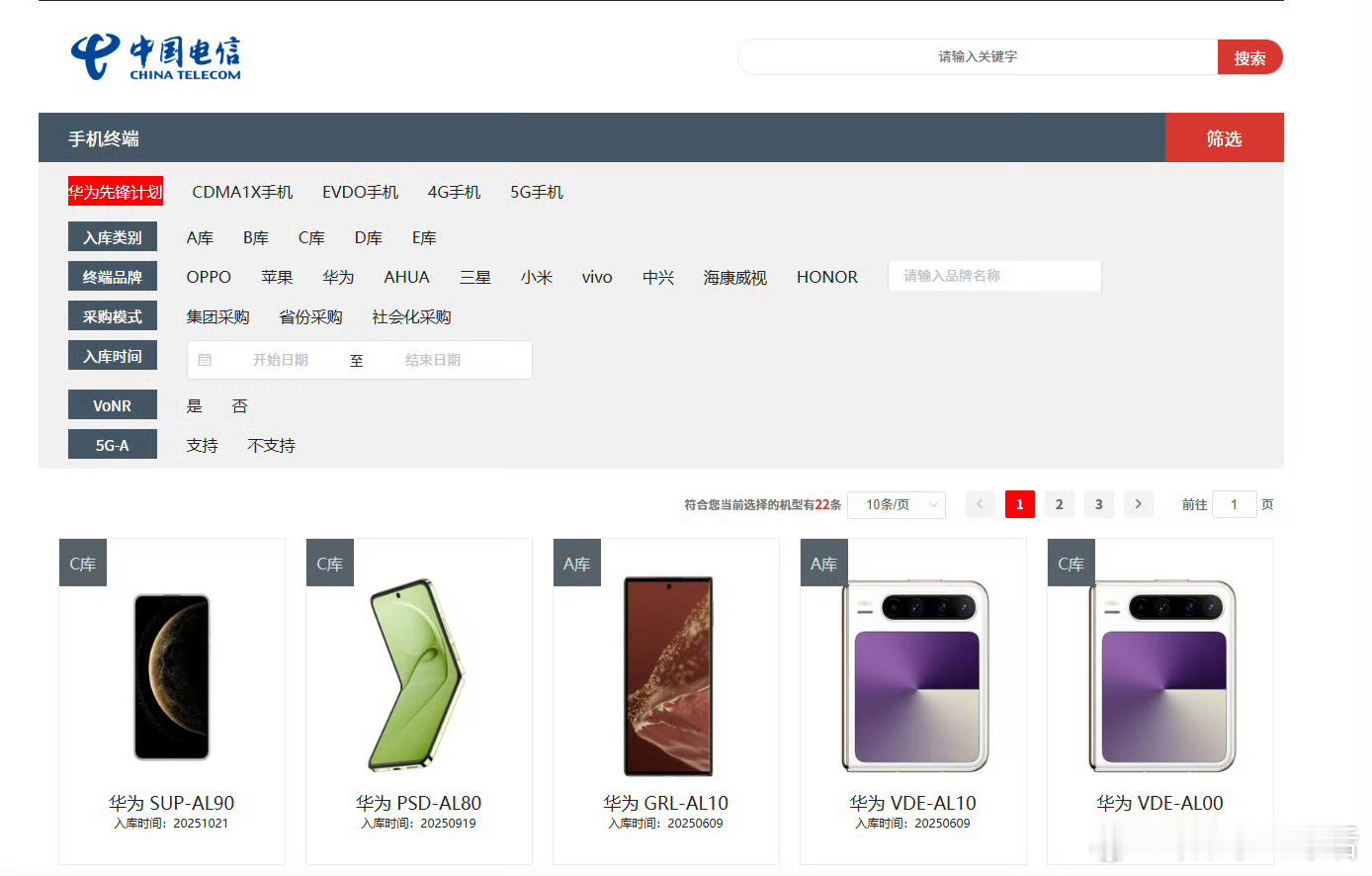The image size is (1372, 876).
Task: Filter by A库 category
Action: point(200,238)
